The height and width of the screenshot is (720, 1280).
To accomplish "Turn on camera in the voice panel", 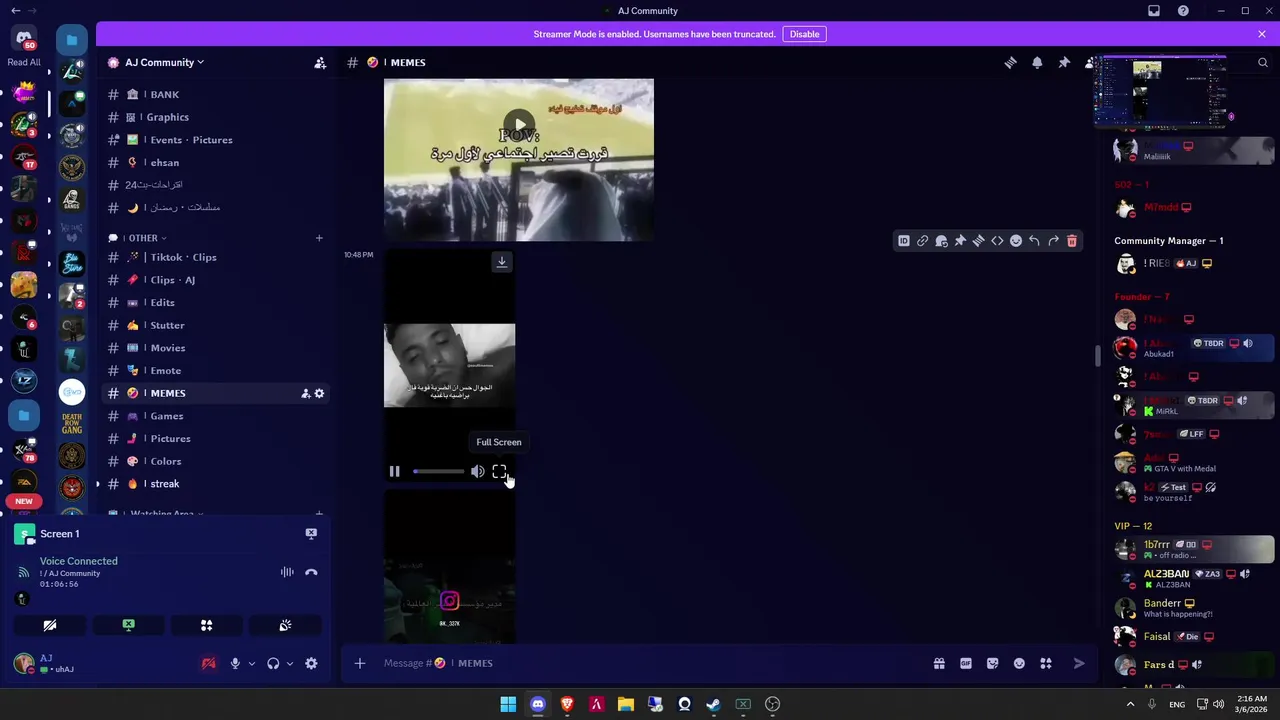I will tap(50, 625).
